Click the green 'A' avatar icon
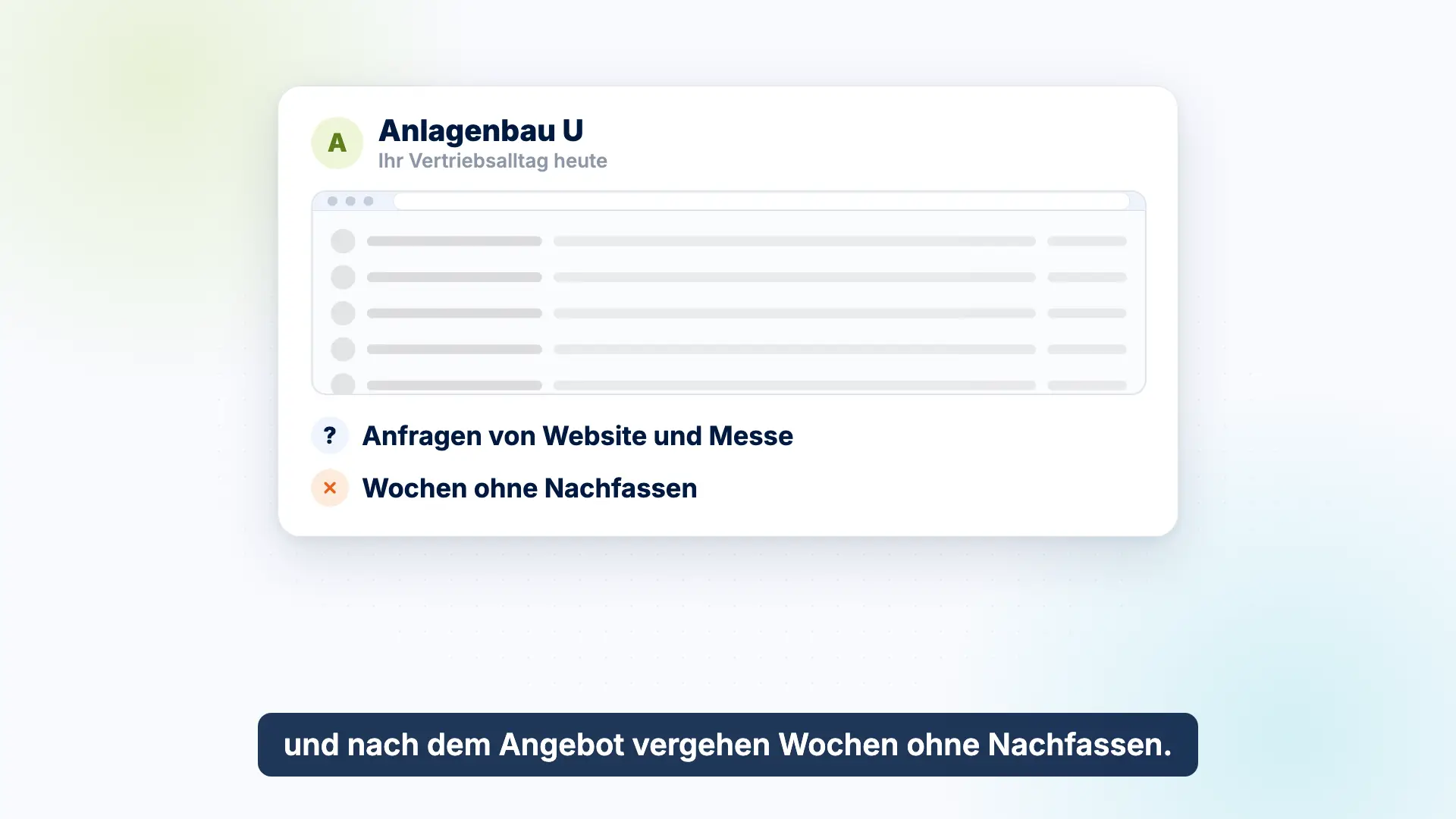This screenshot has height=819, width=1456. pyautogui.click(x=337, y=143)
